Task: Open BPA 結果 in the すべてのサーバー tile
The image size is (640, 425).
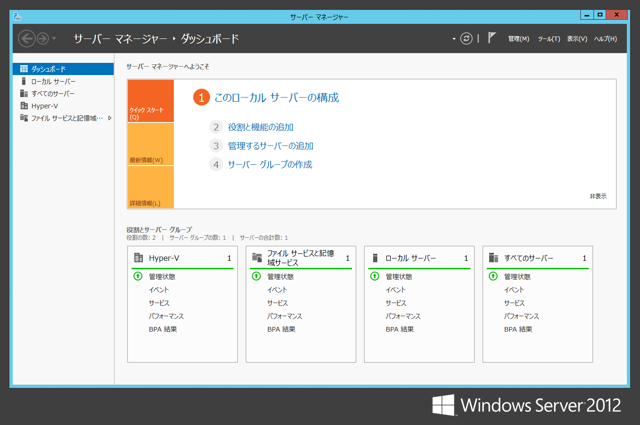Action: coord(518,329)
